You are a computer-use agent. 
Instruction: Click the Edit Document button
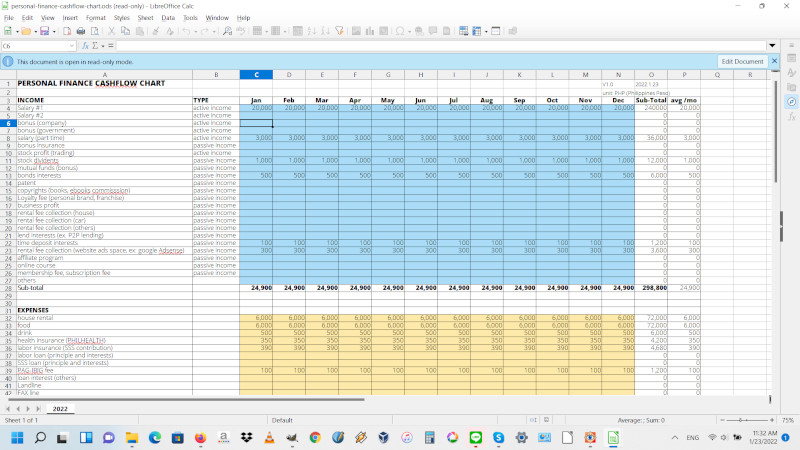[742, 61]
